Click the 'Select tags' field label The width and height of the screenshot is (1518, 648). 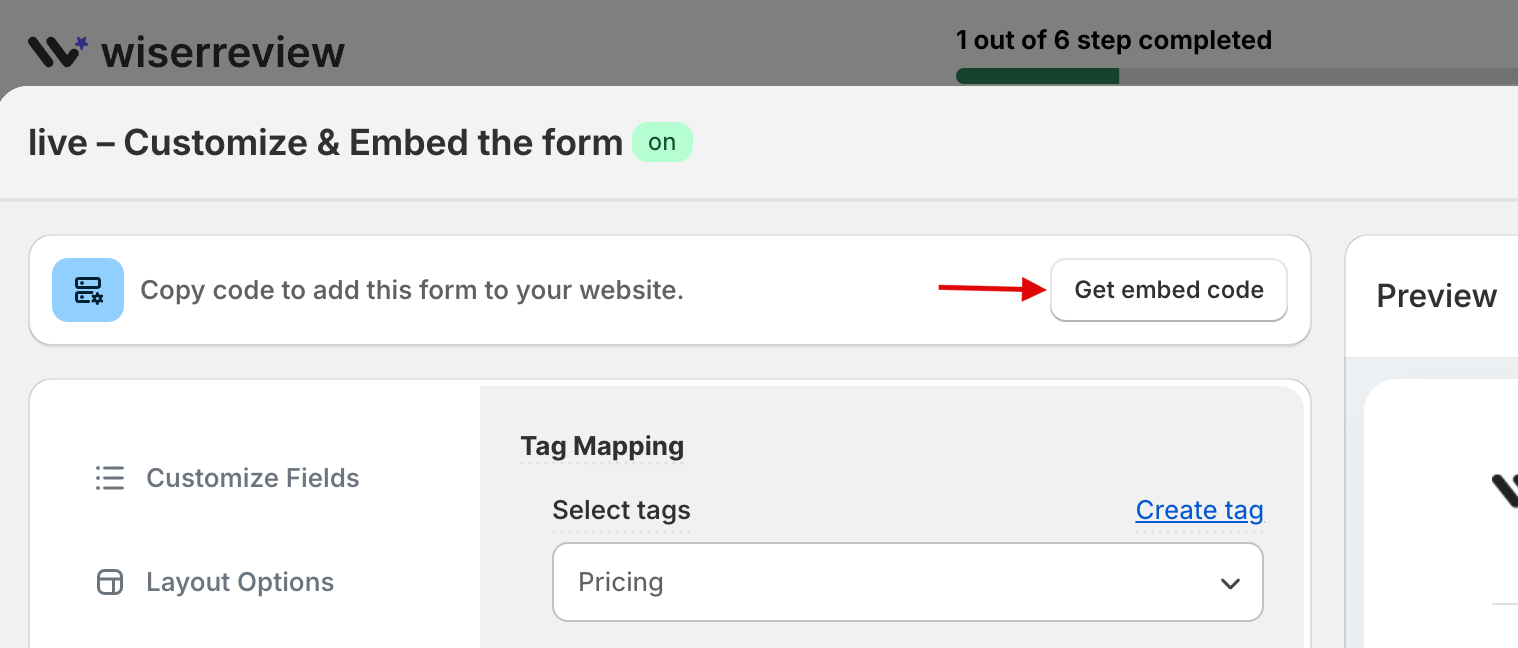[x=621, y=510]
